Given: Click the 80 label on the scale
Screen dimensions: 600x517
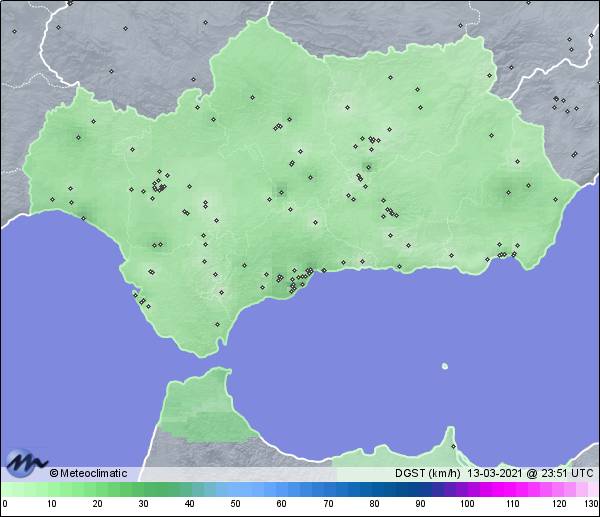Looking at the screenshot, I should [374, 504].
